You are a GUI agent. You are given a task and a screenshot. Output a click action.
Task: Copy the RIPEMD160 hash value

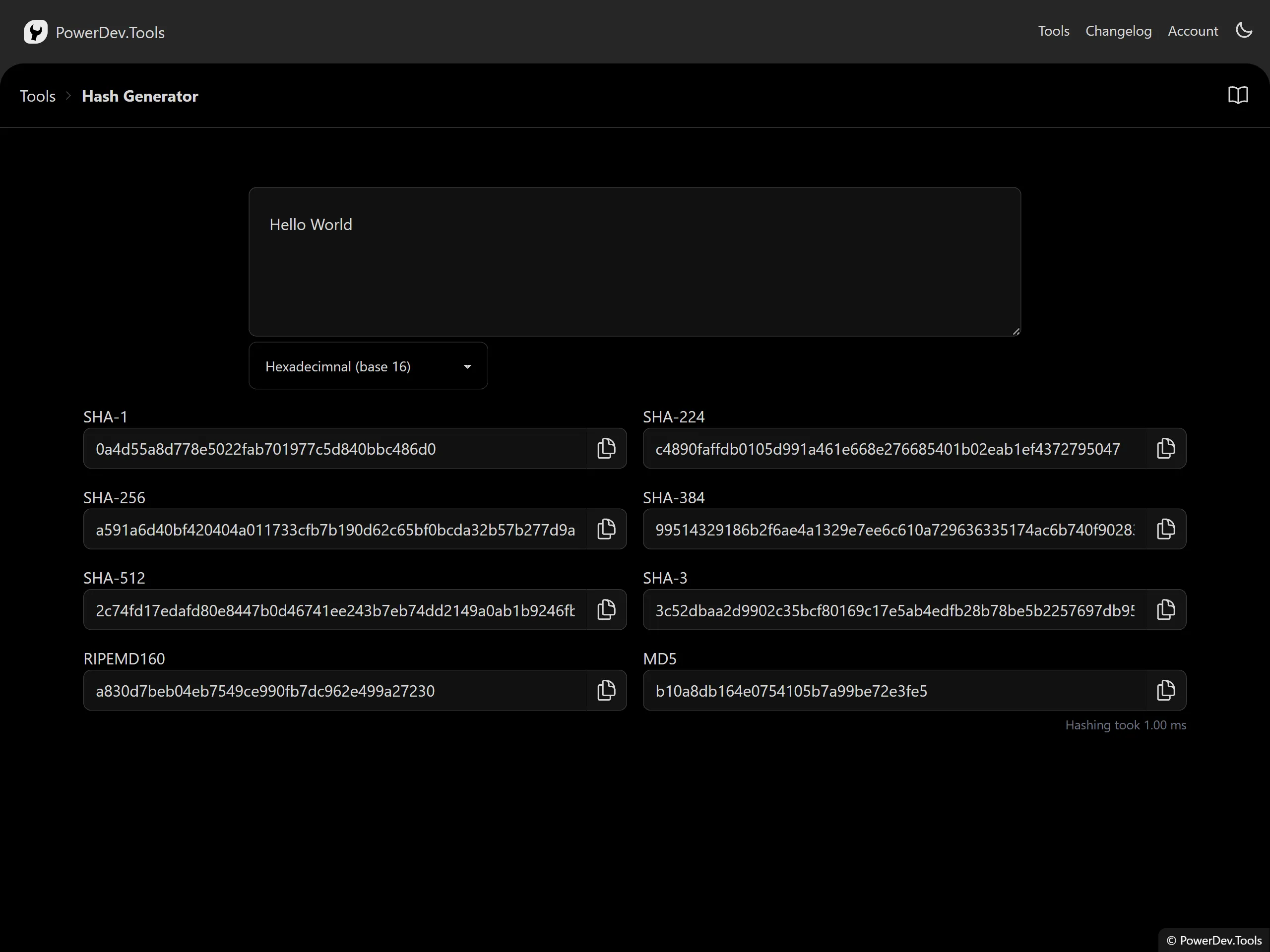607,691
